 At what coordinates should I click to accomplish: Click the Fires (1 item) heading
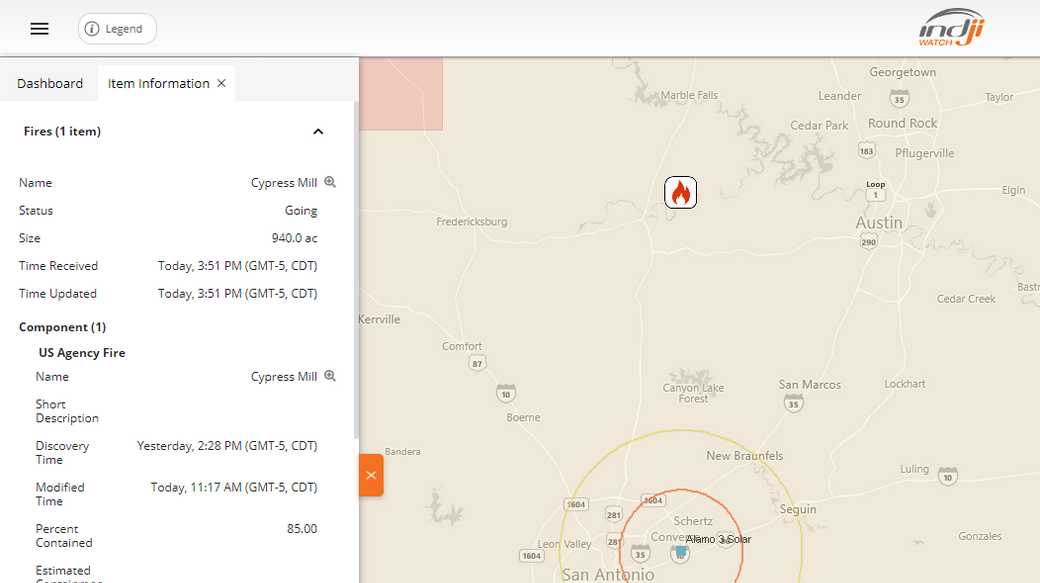coord(62,131)
